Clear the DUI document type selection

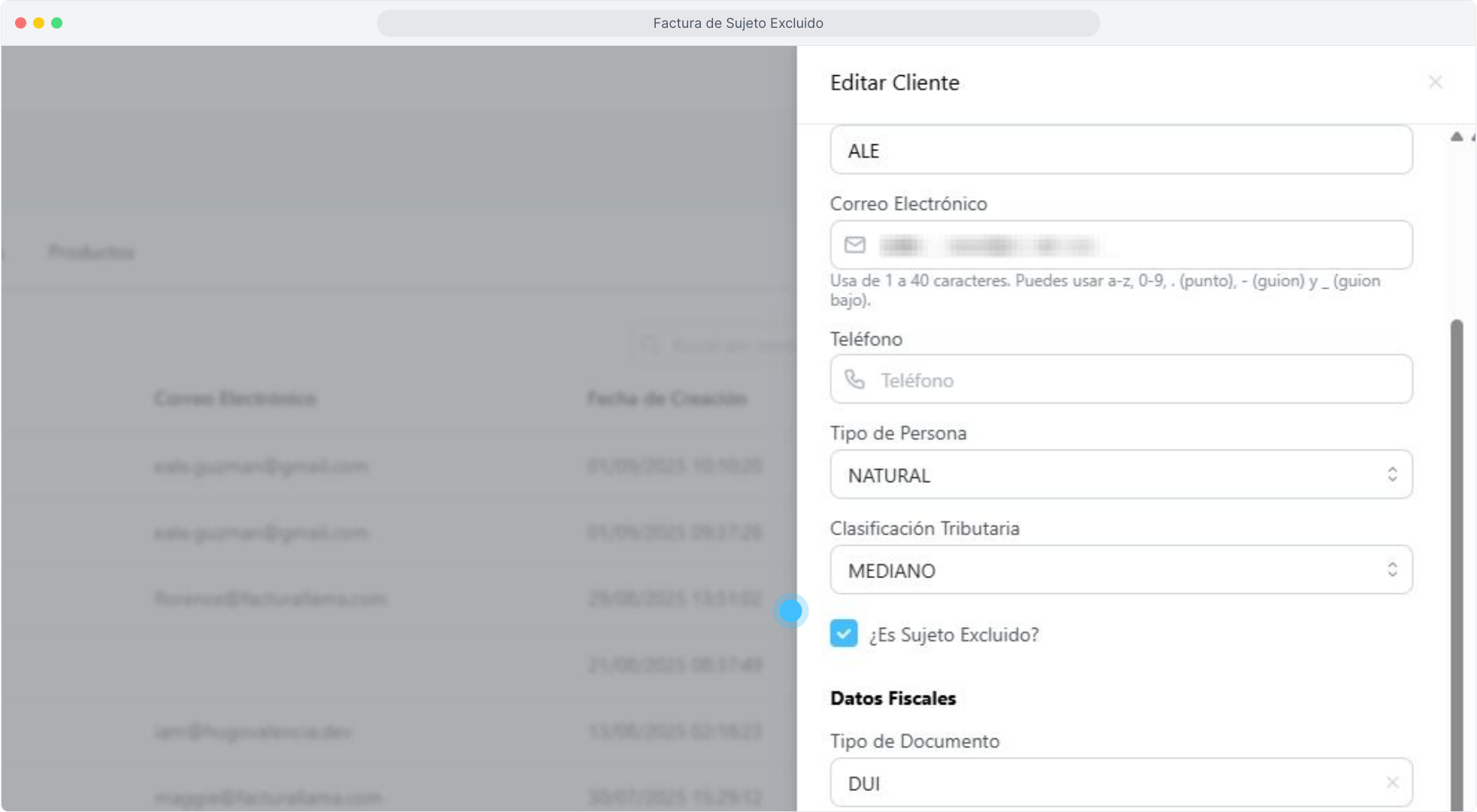(1392, 783)
